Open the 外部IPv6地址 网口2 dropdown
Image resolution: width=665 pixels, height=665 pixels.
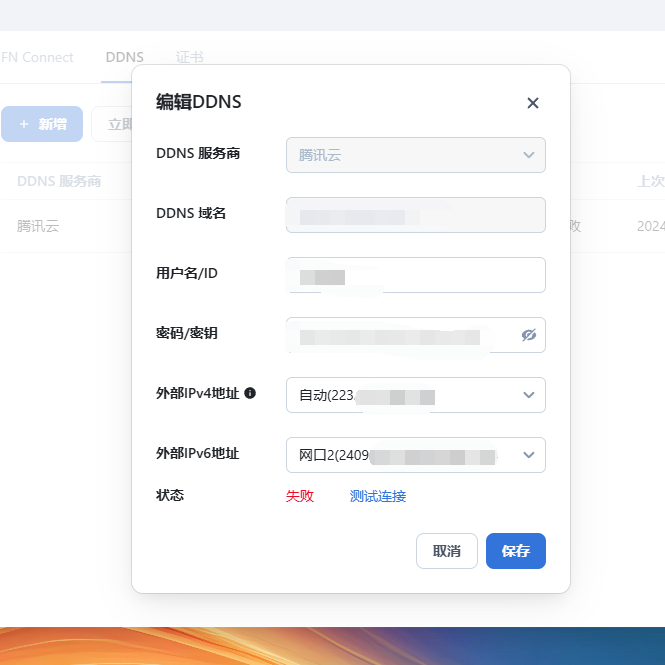click(415, 455)
